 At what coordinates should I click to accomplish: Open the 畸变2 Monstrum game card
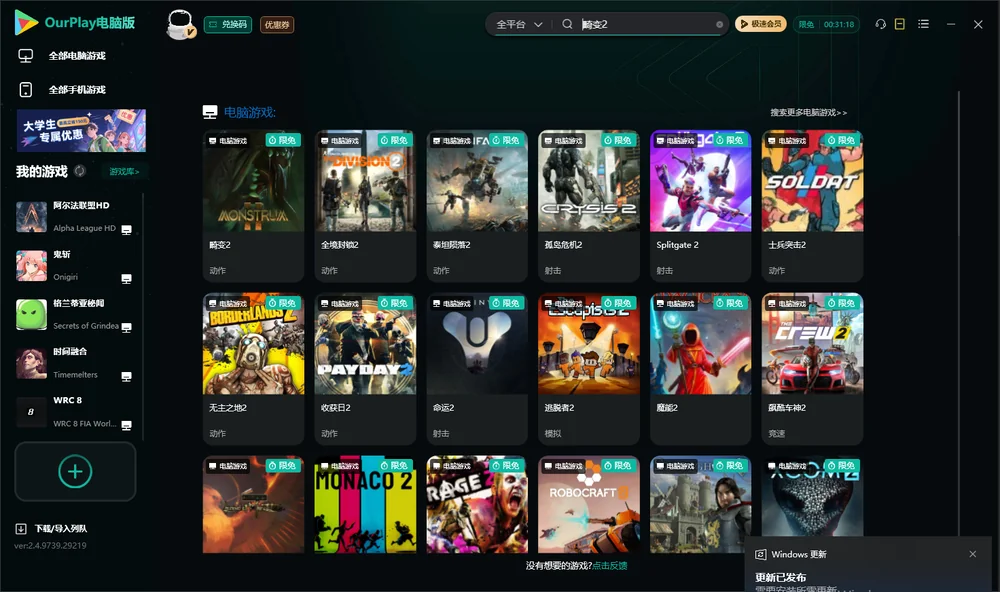click(x=253, y=205)
